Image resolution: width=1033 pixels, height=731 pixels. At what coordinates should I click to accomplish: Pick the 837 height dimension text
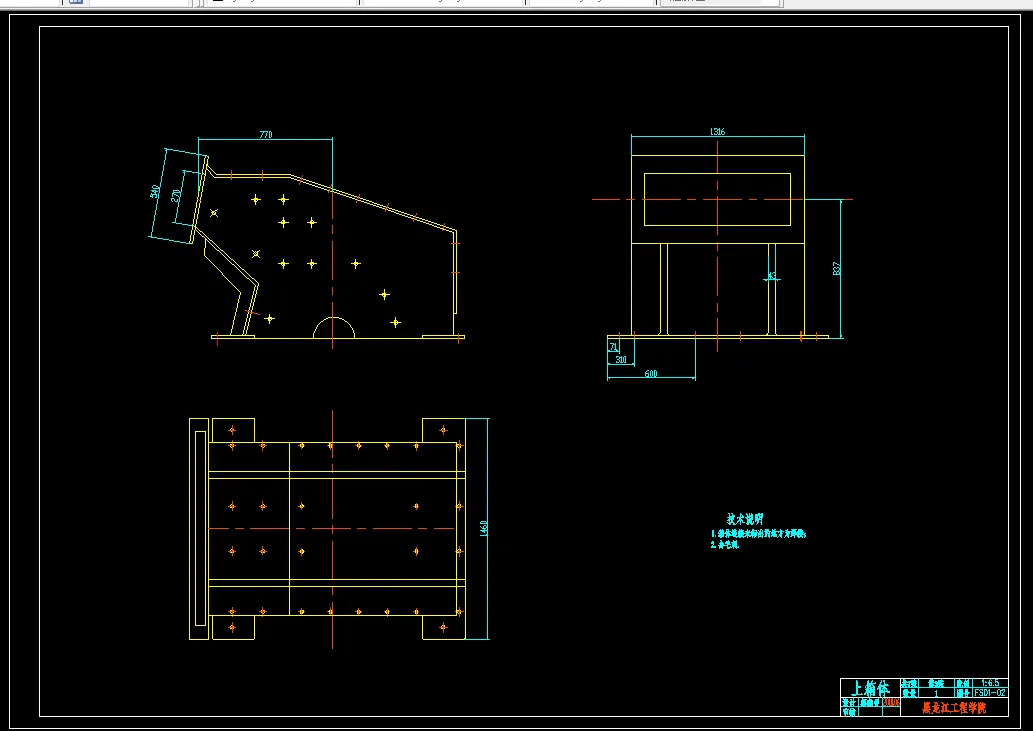click(x=837, y=268)
